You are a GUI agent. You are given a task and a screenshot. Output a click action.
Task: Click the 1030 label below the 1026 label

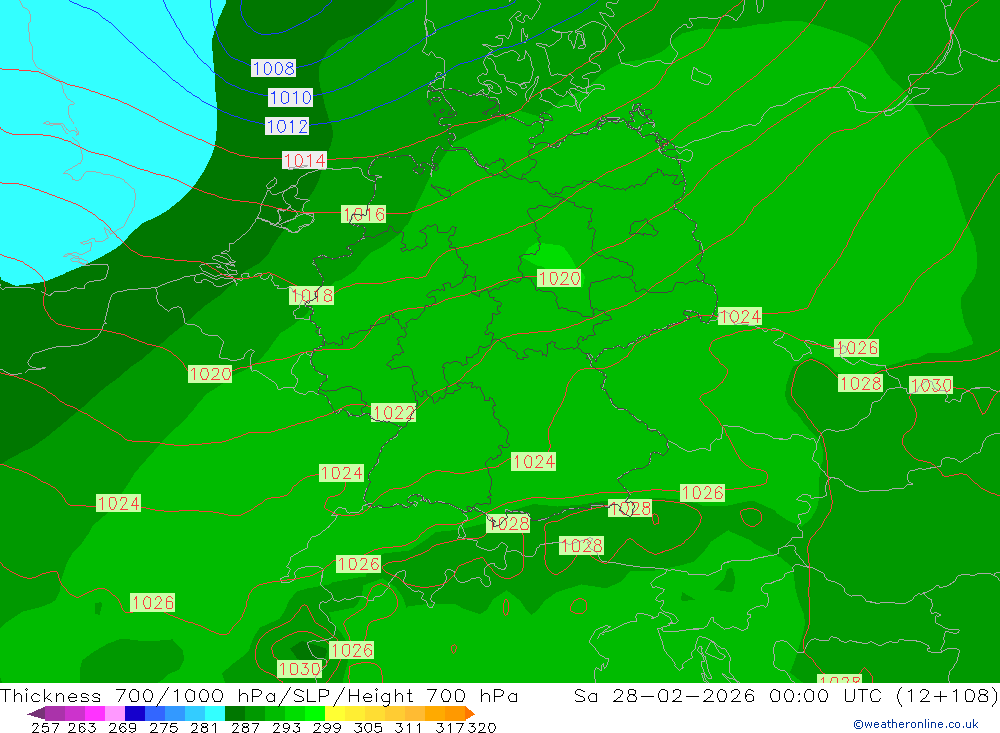300,669
